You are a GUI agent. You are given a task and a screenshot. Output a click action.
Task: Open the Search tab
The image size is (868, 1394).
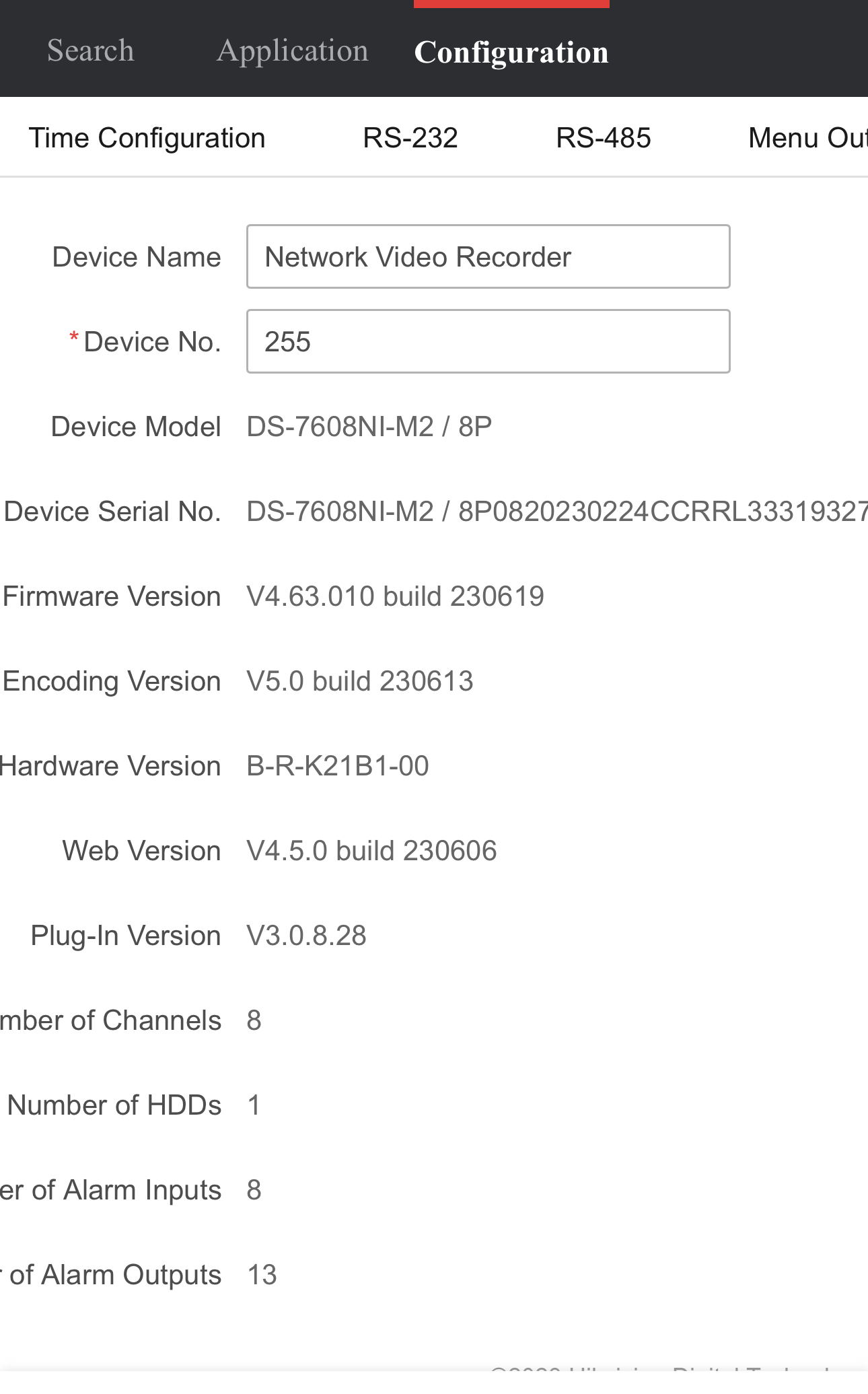coord(91,51)
